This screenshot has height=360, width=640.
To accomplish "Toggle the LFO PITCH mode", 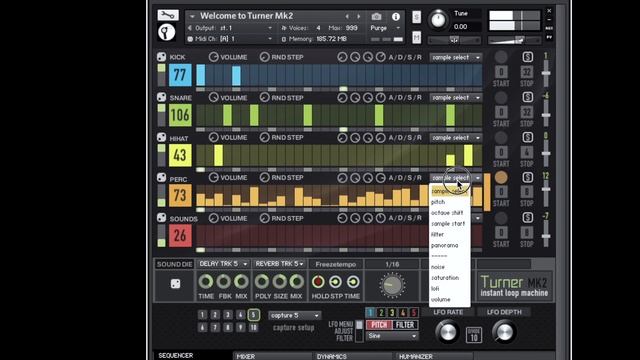I will click(379, 325).
